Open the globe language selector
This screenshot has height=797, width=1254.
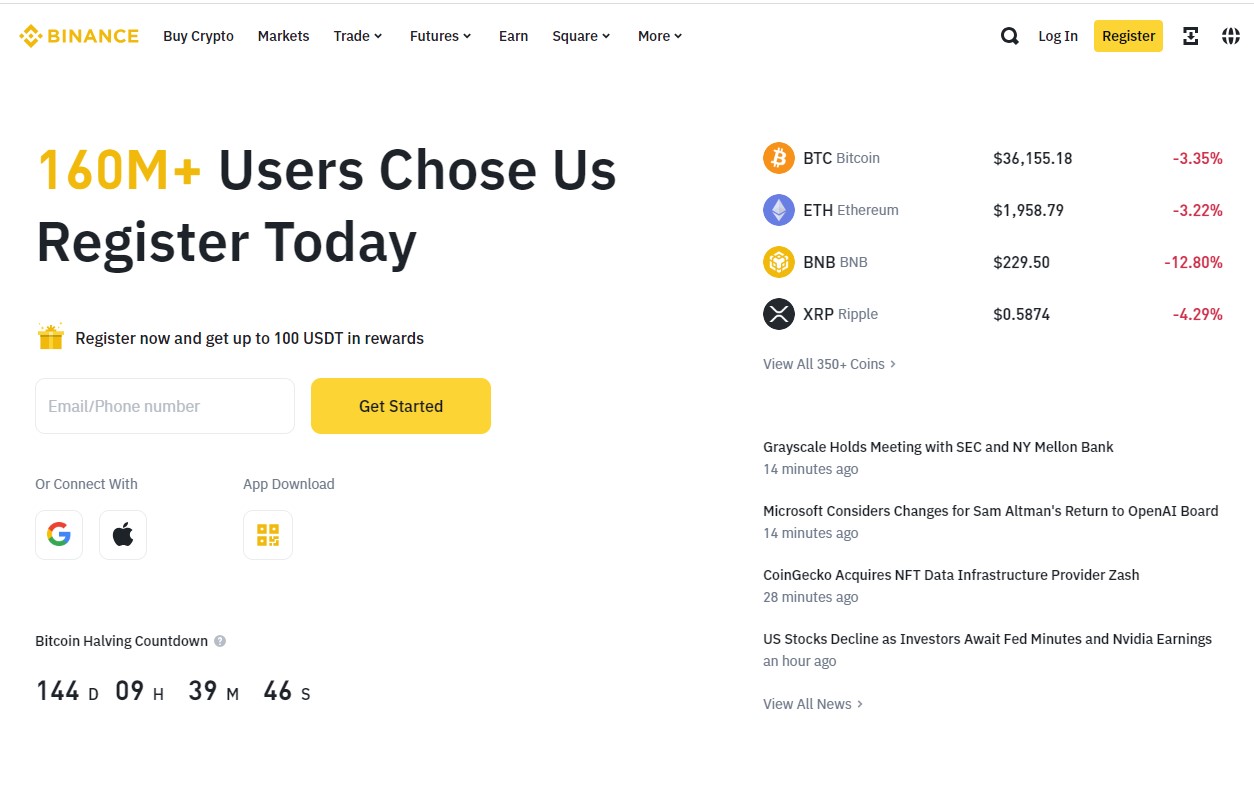point(1231,36)
